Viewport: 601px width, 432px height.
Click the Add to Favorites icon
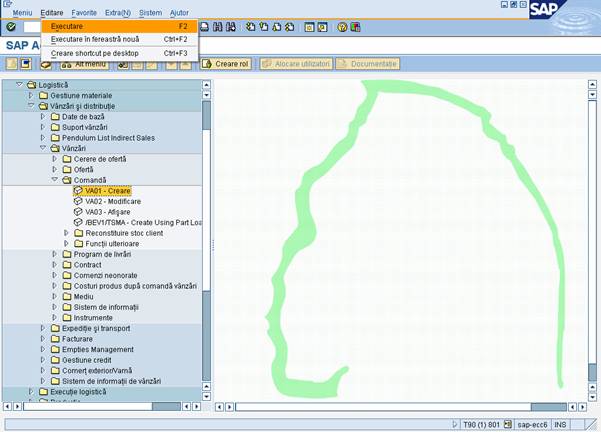123,66
